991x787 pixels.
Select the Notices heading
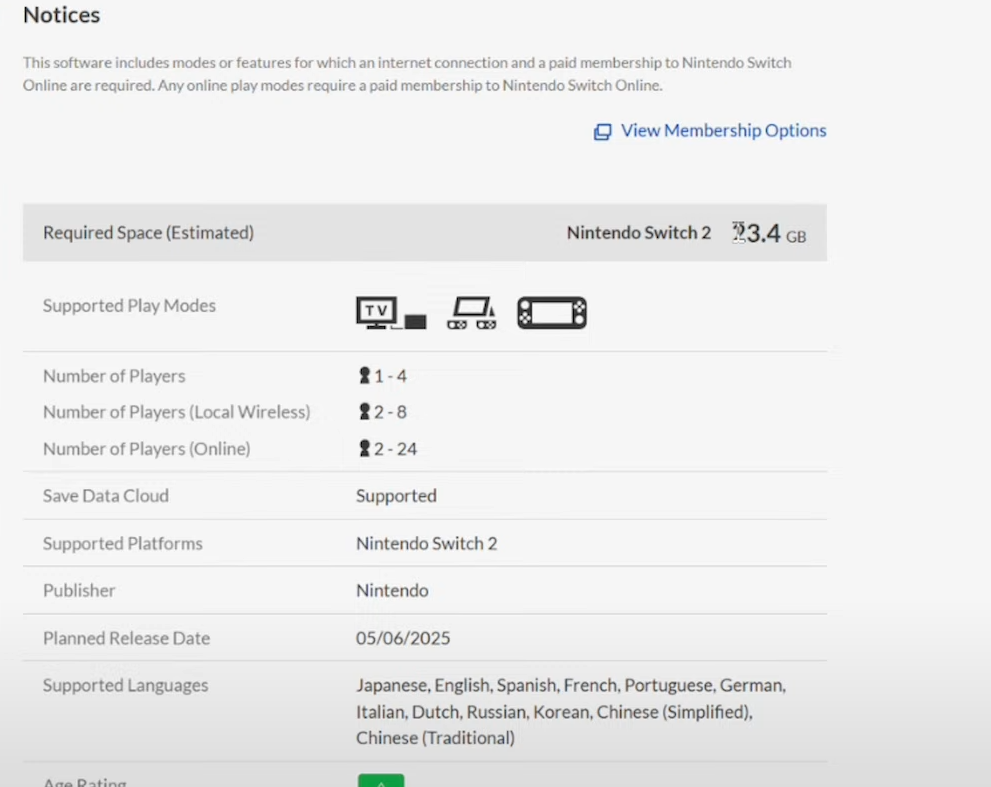tap(61, 15)
